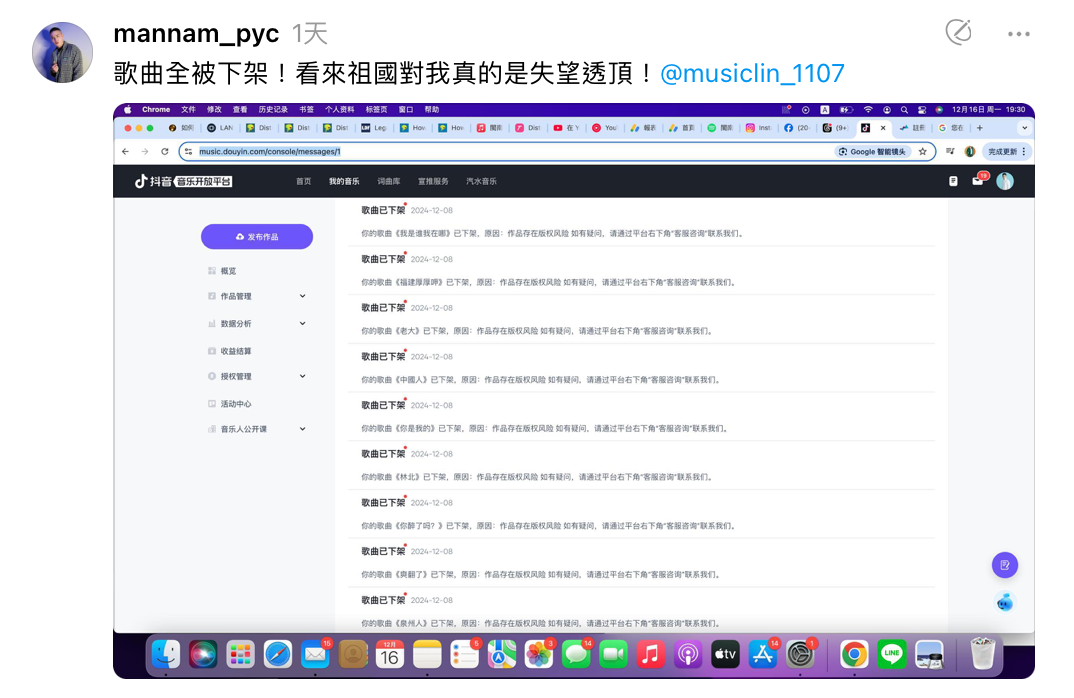Close the active Douyin Chrome tab
Image resolution: width=1074 pixels, height=698 pixels.
(x=883, y=128)
